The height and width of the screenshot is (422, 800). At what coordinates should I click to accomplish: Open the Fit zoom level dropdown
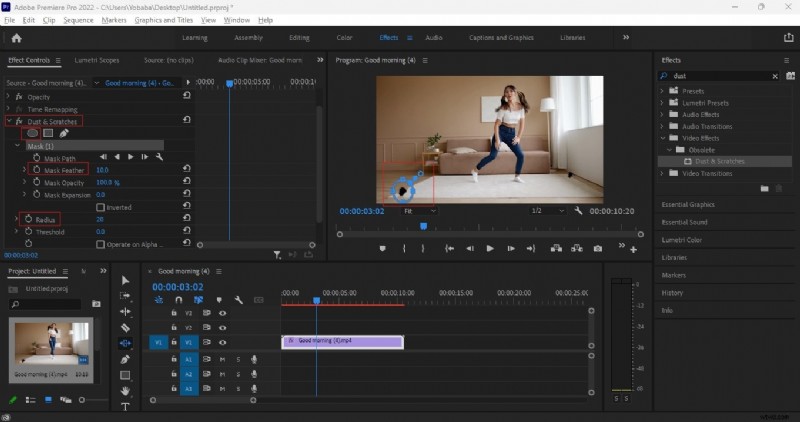pyautogui.click(x=419, y=211)
